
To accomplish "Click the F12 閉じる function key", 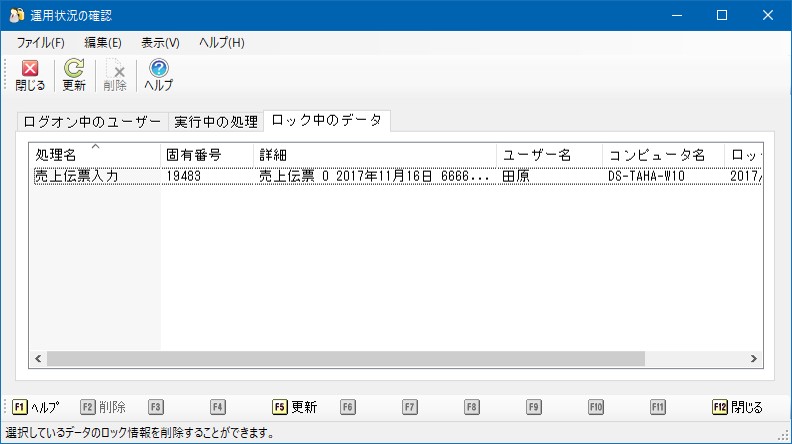I will point(738,407).
